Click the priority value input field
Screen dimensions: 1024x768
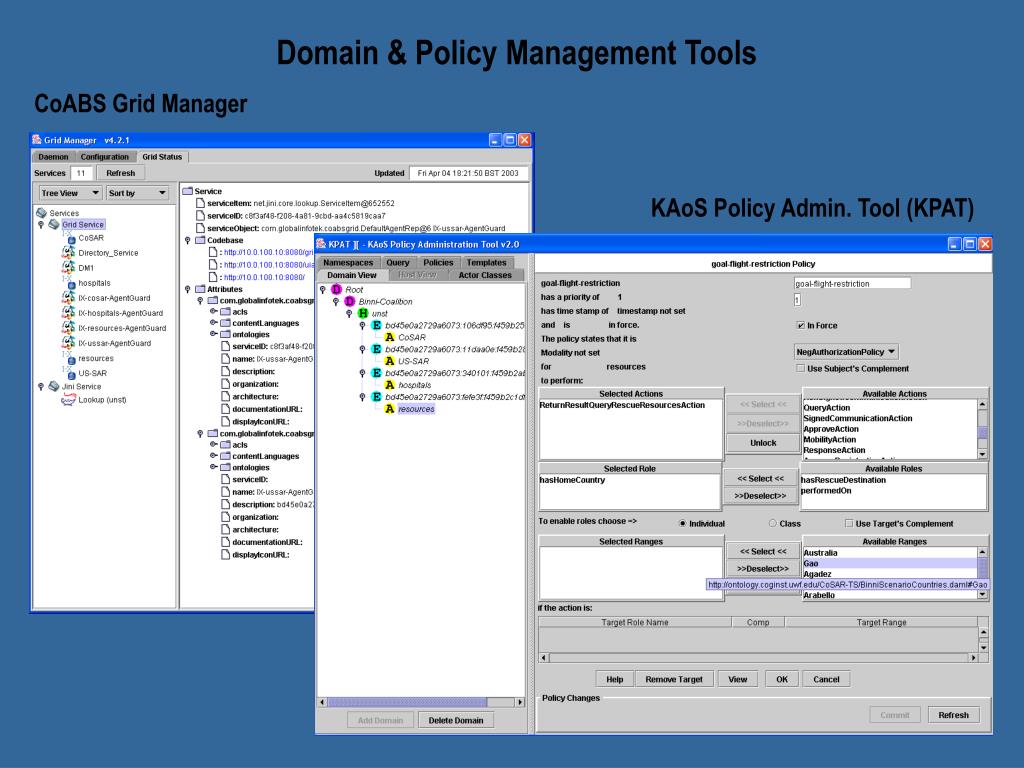tap(797, 300)
